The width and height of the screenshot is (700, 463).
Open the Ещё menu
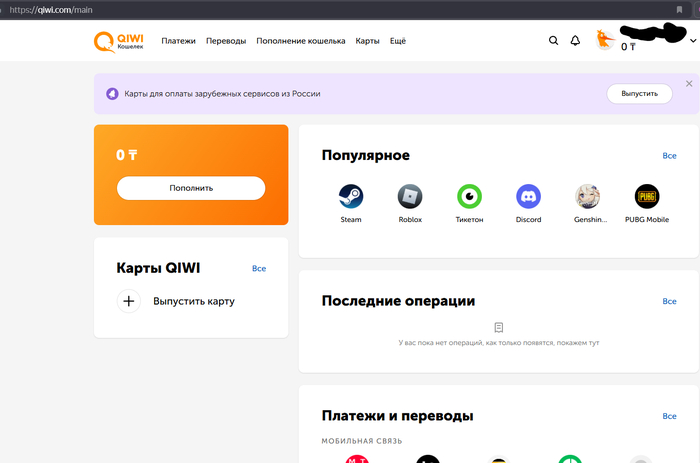[397, 41]
